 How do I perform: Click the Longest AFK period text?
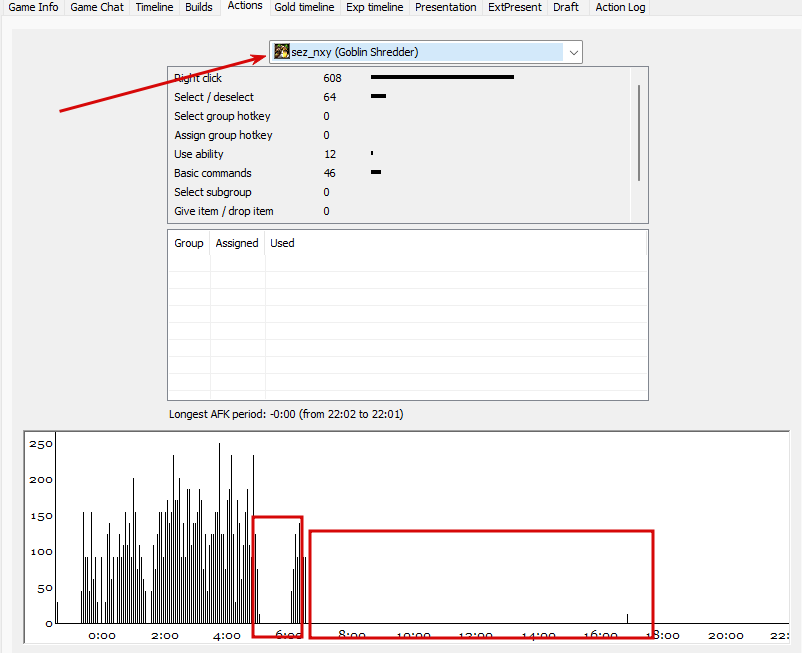coord(286,414)
